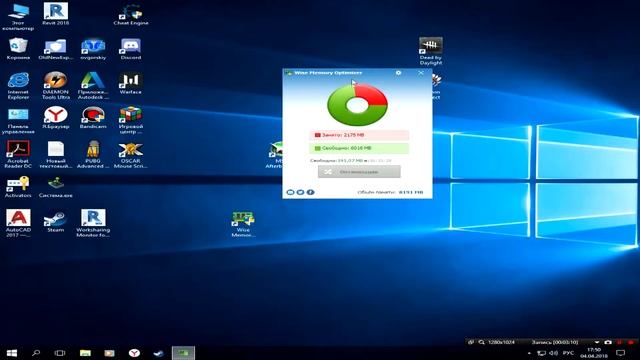Select the AutoCAD 2017 desktop shortcut
This screenshot has width=640, height=360.
tap(18, 223)
